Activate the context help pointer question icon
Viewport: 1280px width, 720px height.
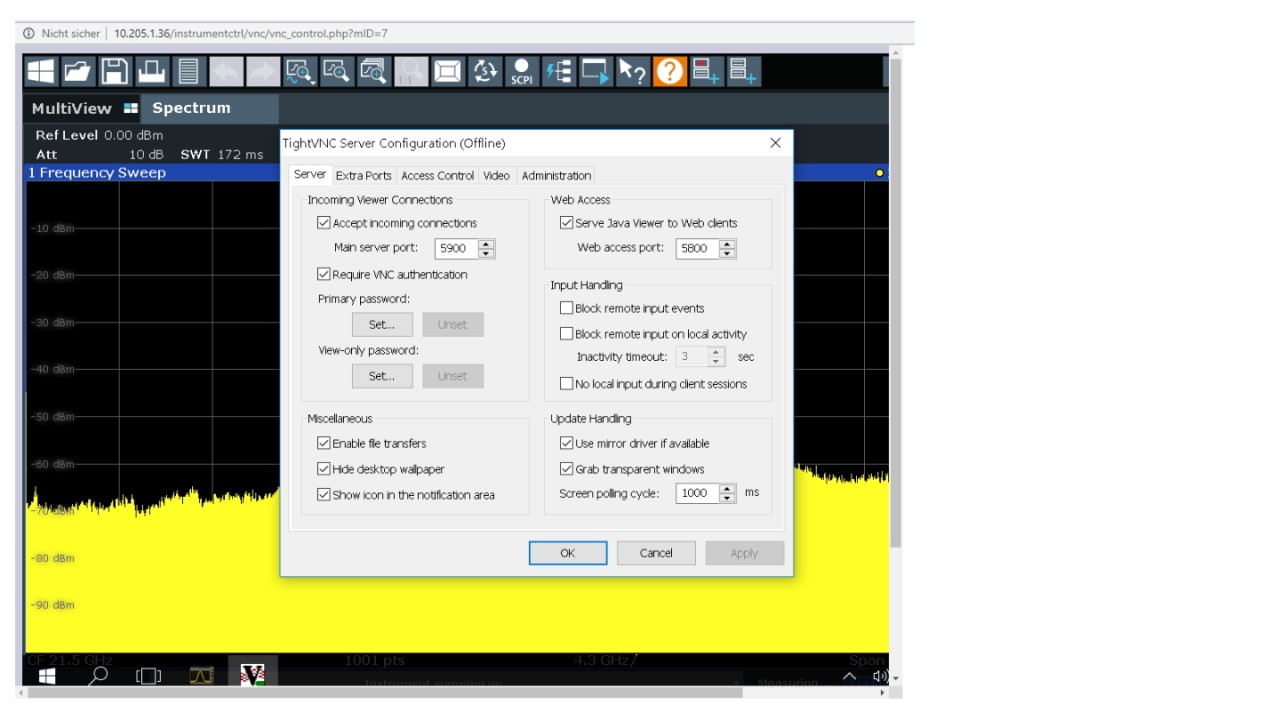[632, 71]
